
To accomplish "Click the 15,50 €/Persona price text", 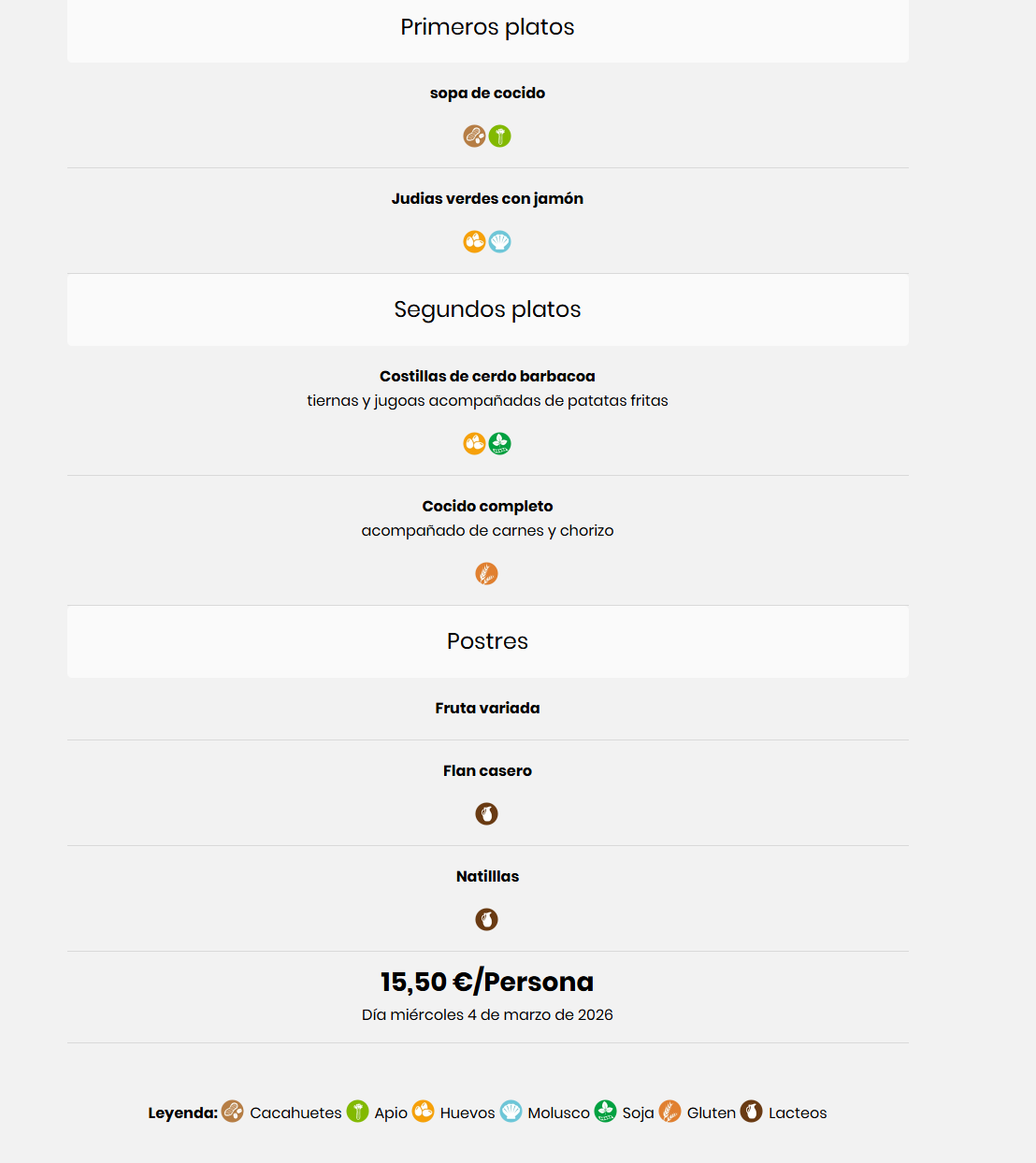I will 487,982.
